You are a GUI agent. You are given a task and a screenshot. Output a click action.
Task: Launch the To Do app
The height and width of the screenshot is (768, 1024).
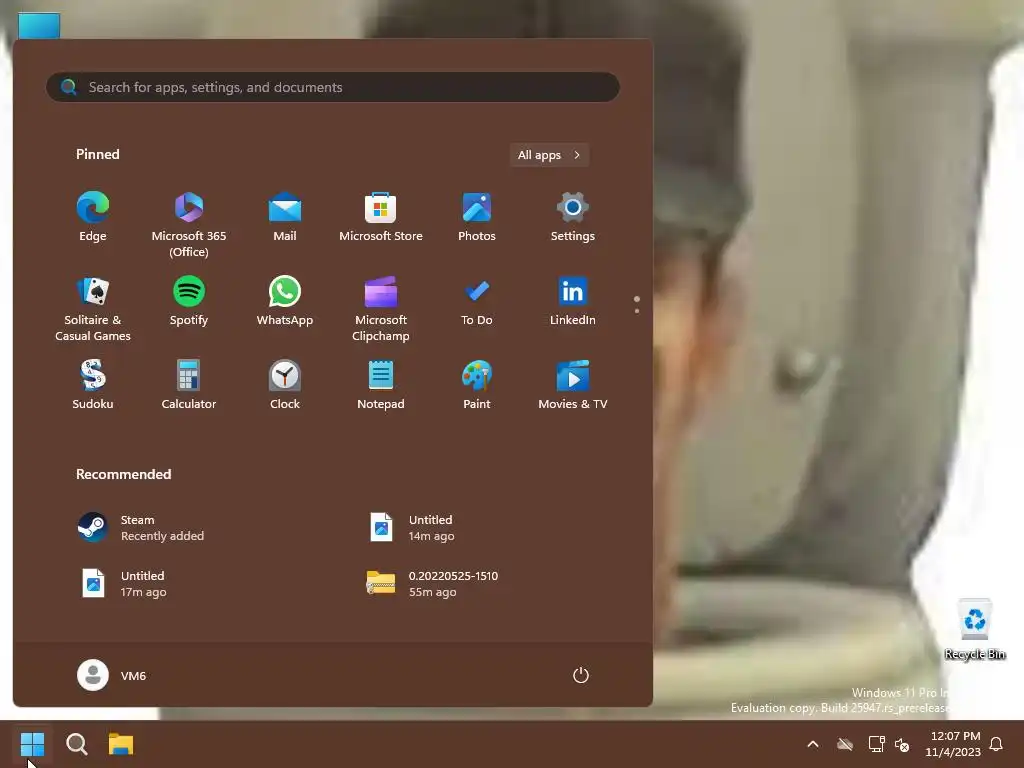click(x=477, y=301)
